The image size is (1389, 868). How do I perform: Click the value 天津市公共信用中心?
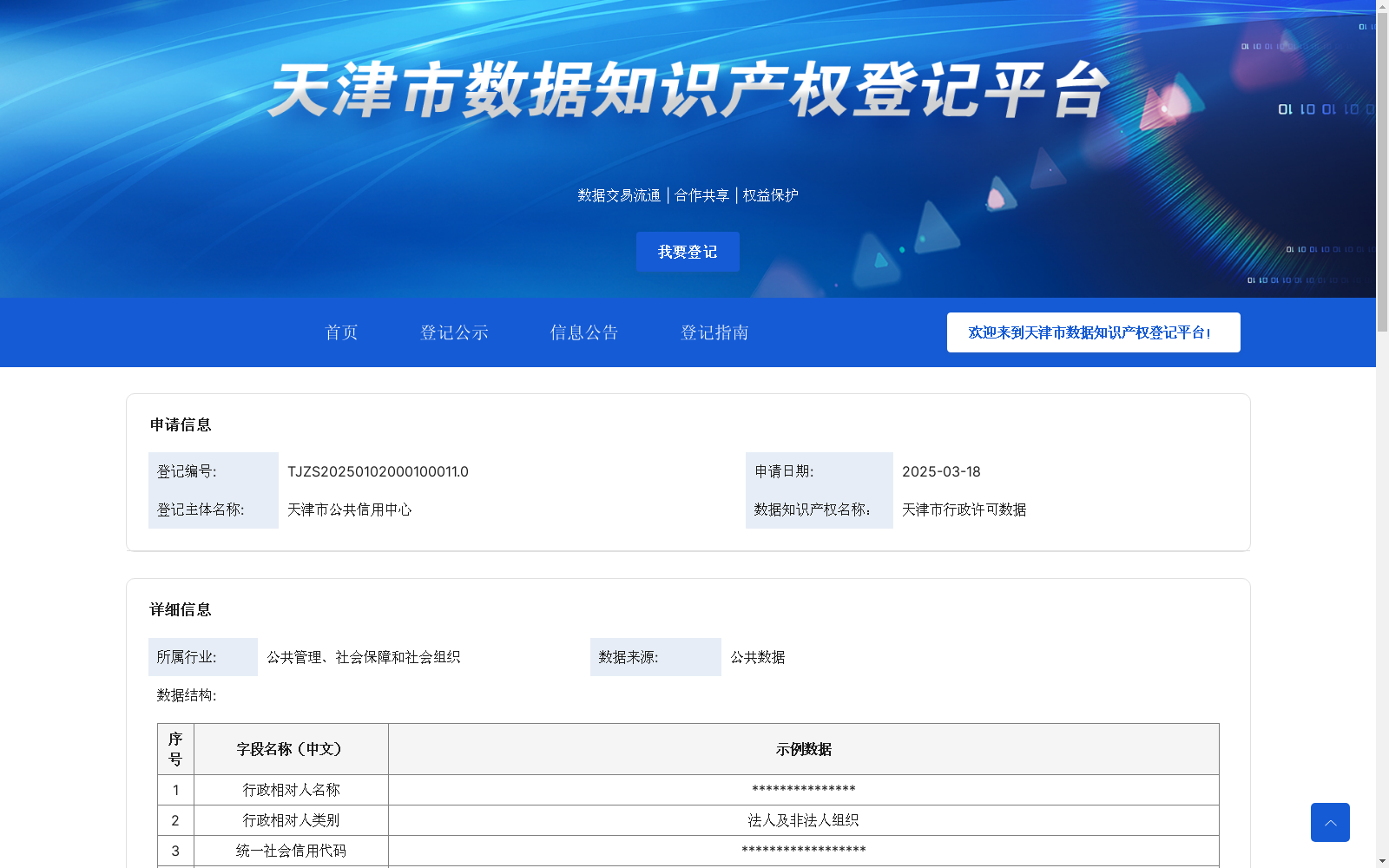click(350, 510)
